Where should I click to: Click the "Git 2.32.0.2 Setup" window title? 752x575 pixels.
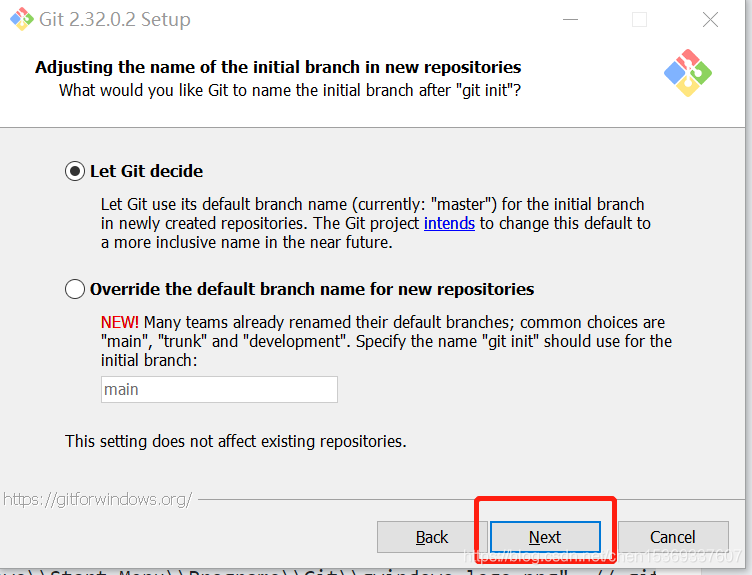coord(115,20)
